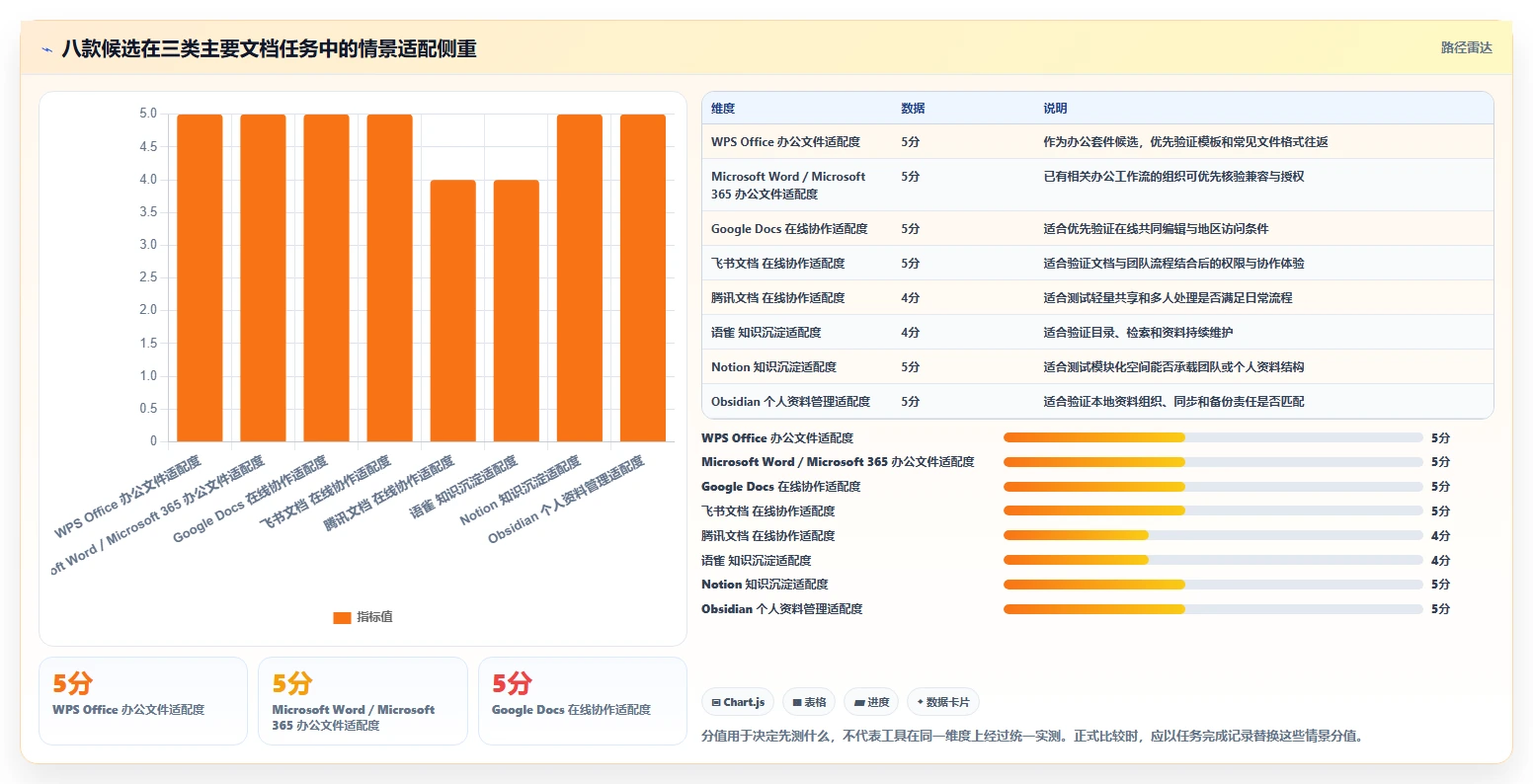Click the lightning icon beside the page title
This screenshot has height=784, width=1533.
click(46, 49)
